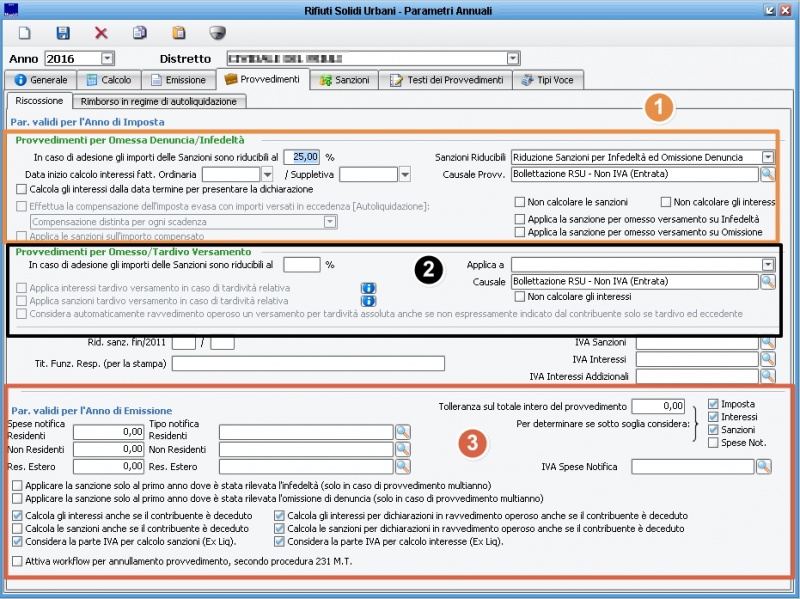Open lookup for Causale in Omesso/Tardivo Versamento

[767, 281]
